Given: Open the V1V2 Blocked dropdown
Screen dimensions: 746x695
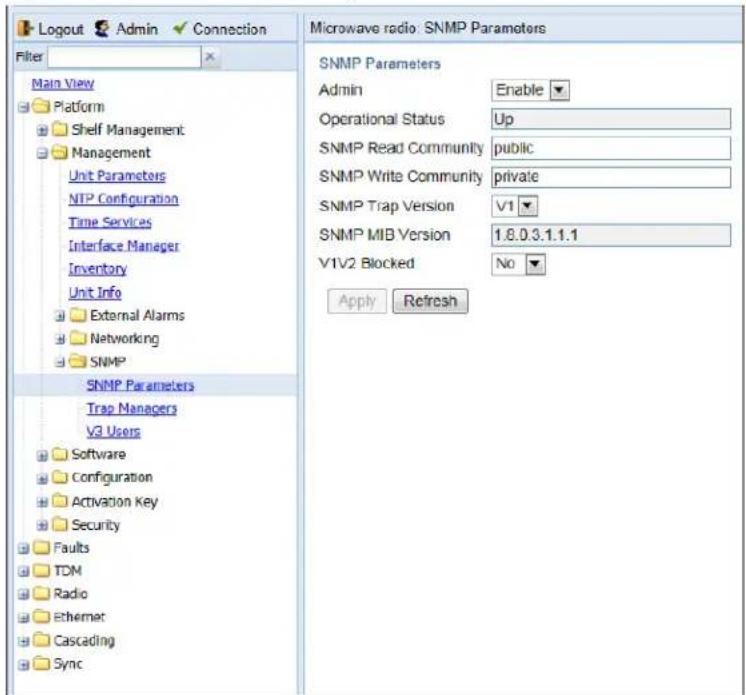Looking at the screenshot, I should coord(519,264).
